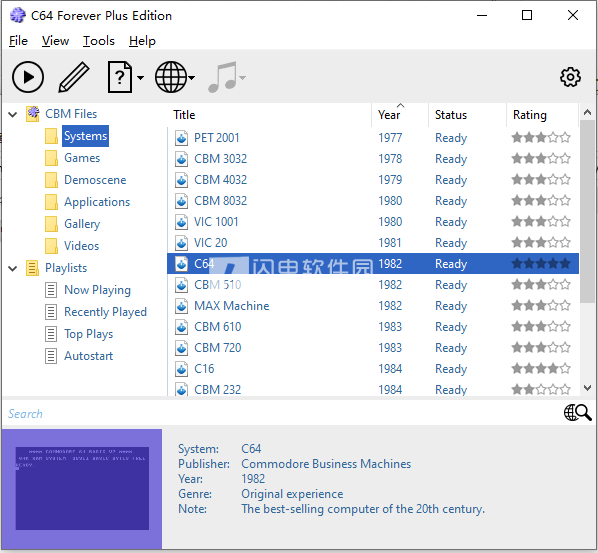
Task: Open the Videos folder
Action: tap(81, 246)
